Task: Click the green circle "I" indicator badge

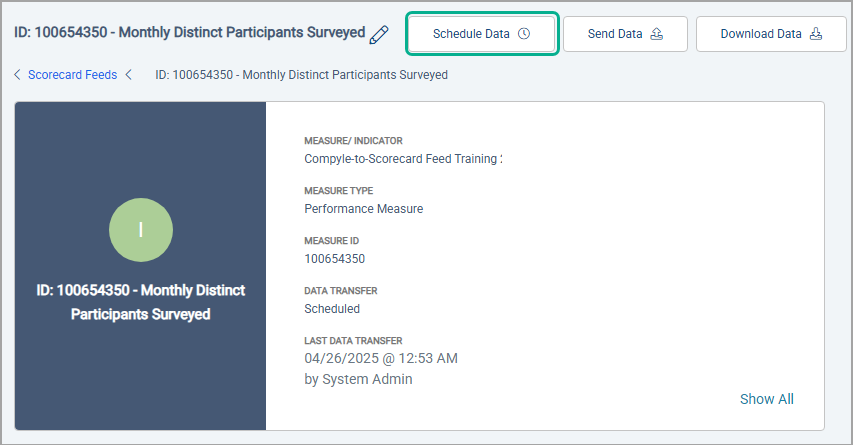Action: click(x=140, y=229)
